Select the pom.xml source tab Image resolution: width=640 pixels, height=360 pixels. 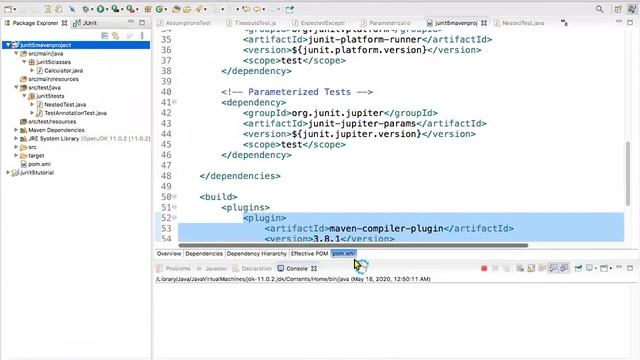point(344,253)
